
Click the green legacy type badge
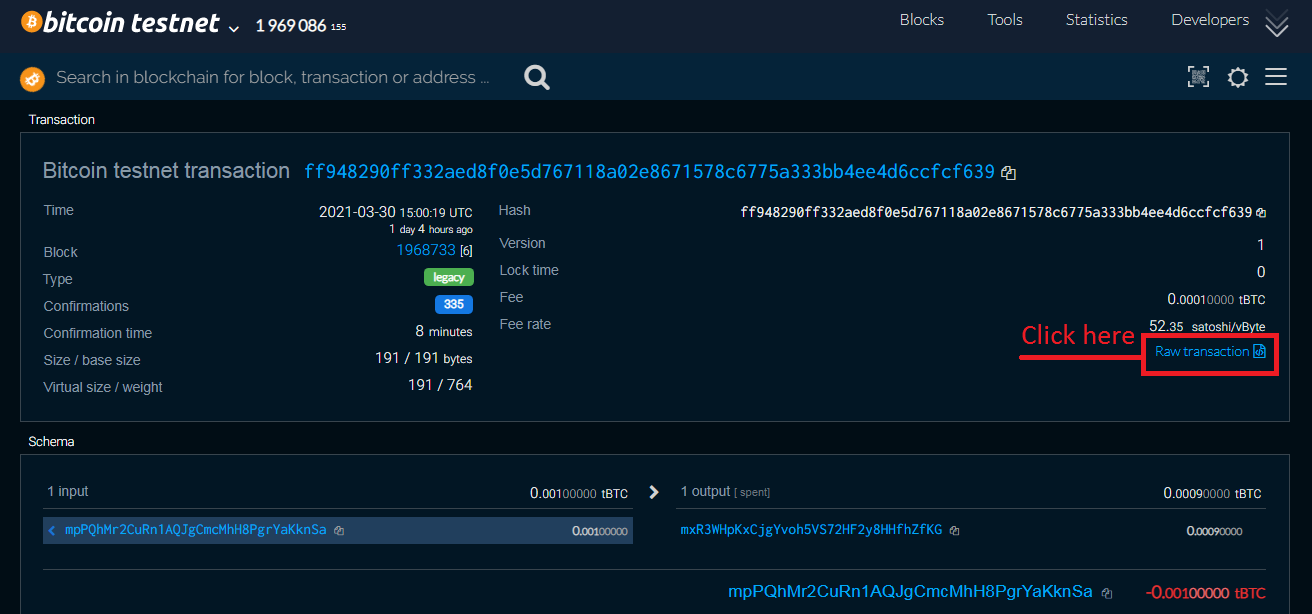click(448, 277)
